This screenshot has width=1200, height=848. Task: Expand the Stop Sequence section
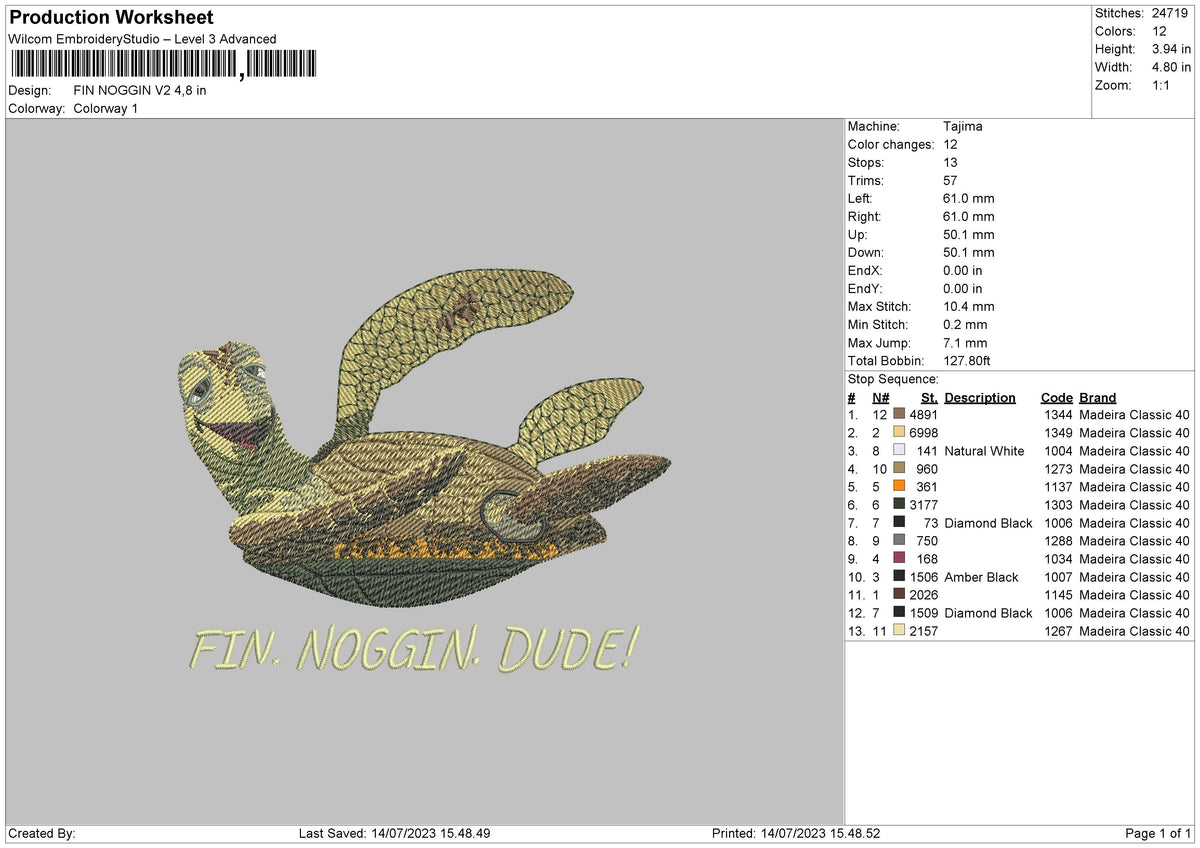click(x=893, y=379)
